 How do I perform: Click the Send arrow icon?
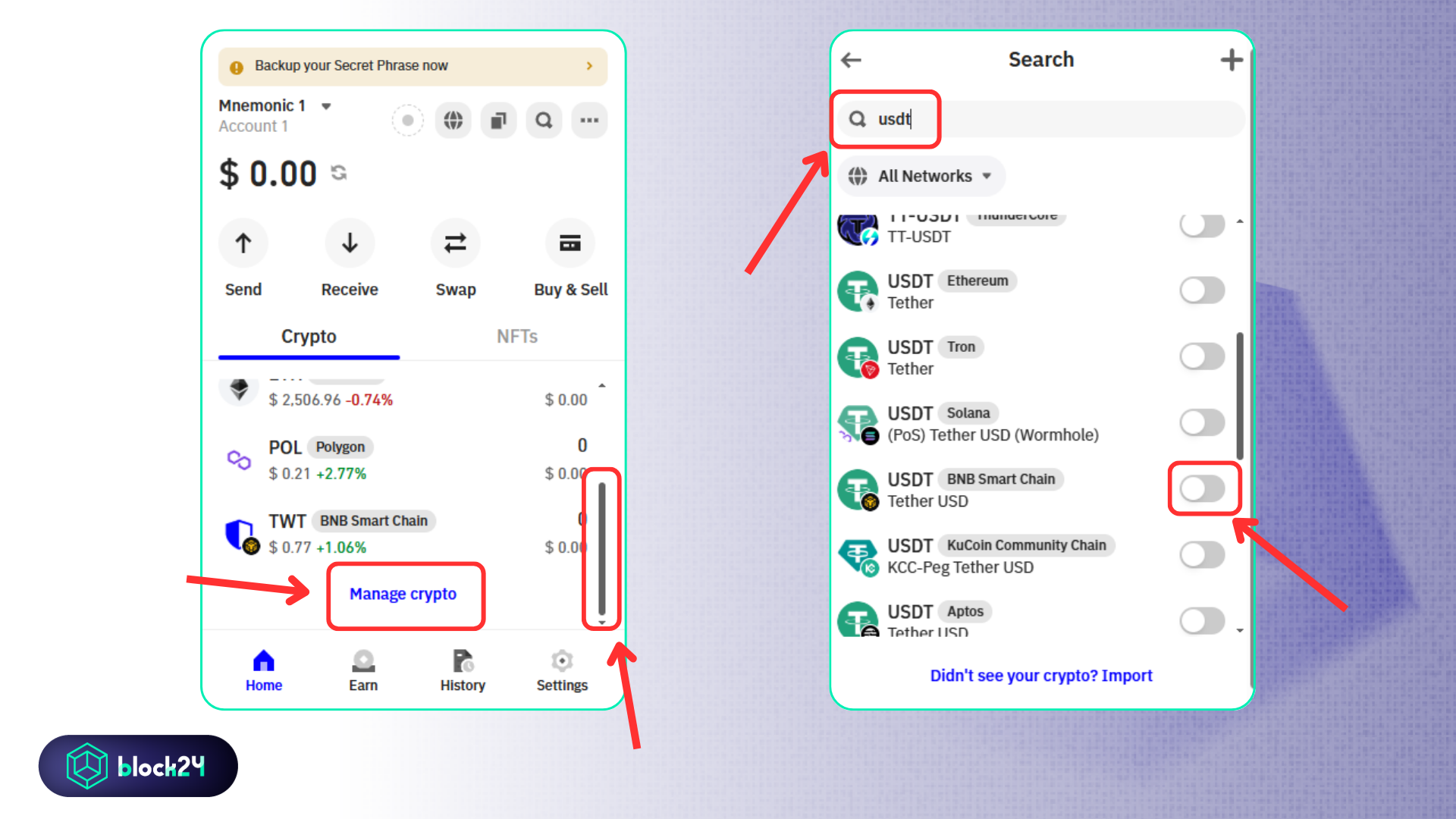243,243
